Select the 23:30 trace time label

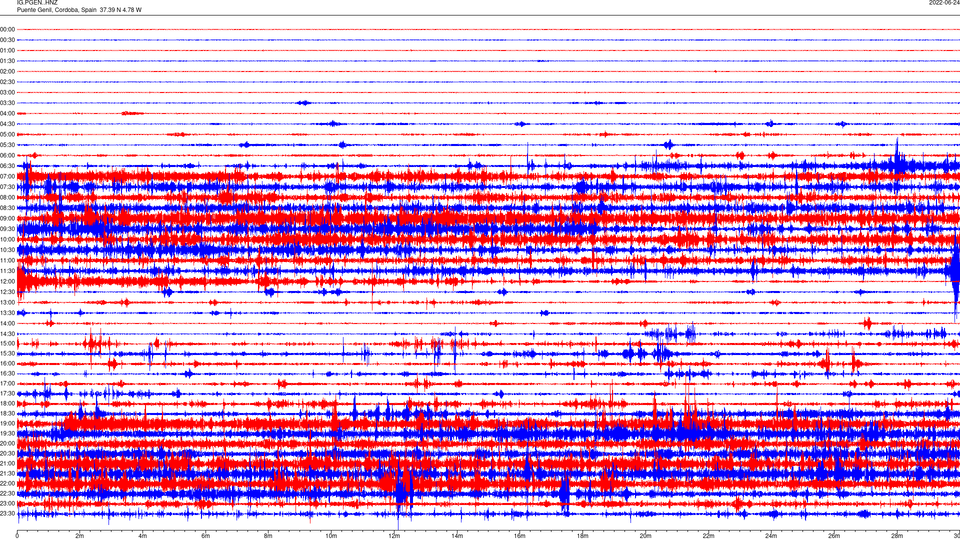pos(7,514)
